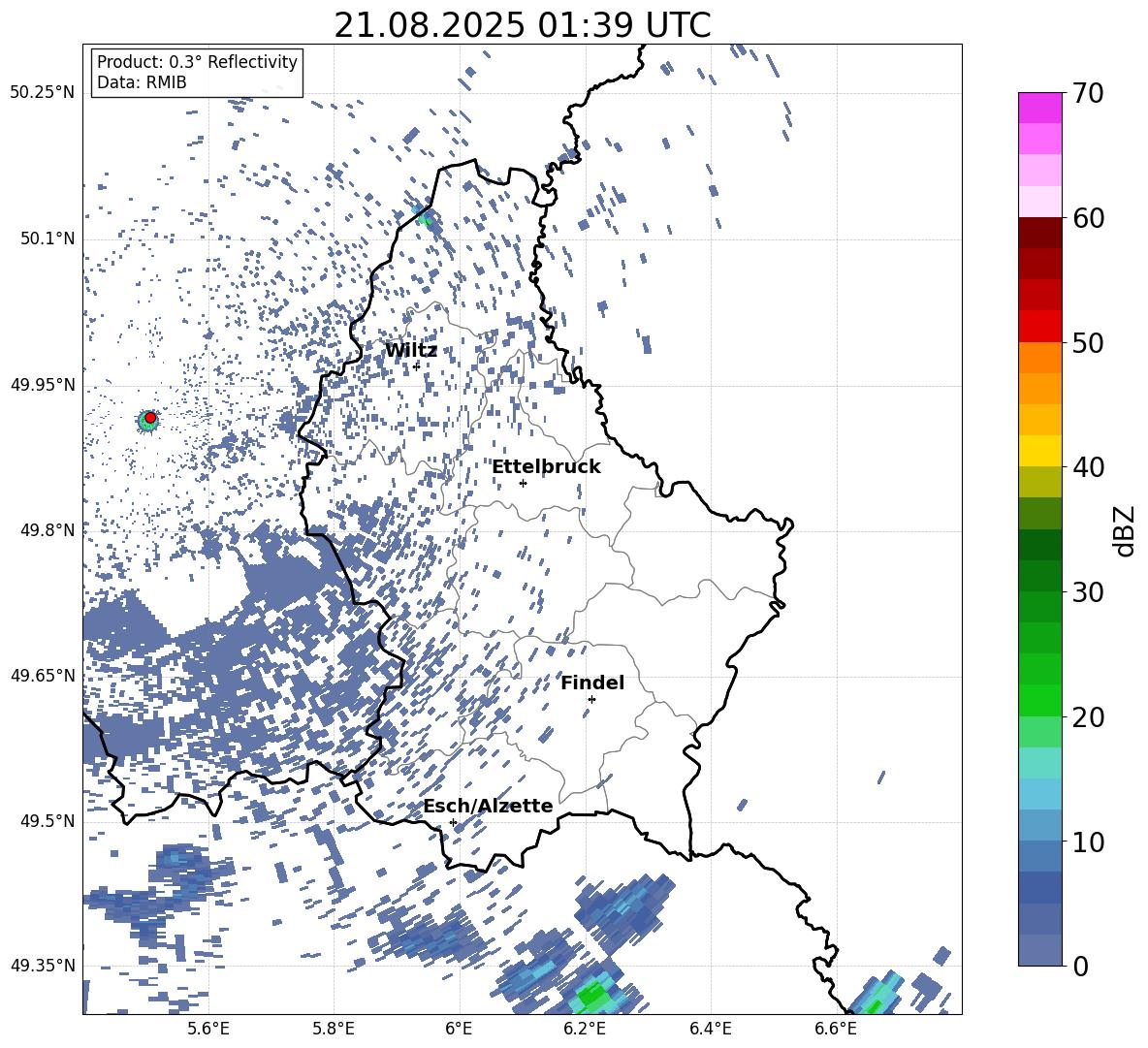The height and width of the screenshot is (1048, 1148).
Task: Click the Ettelbruck city label
Action: point(546,467)
